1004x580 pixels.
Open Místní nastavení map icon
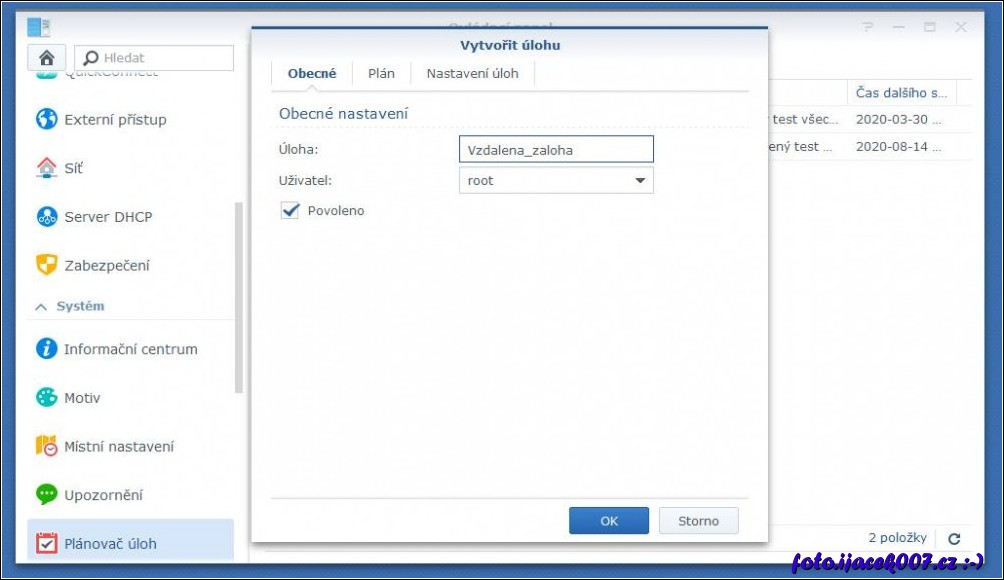(x=47, y=446)
